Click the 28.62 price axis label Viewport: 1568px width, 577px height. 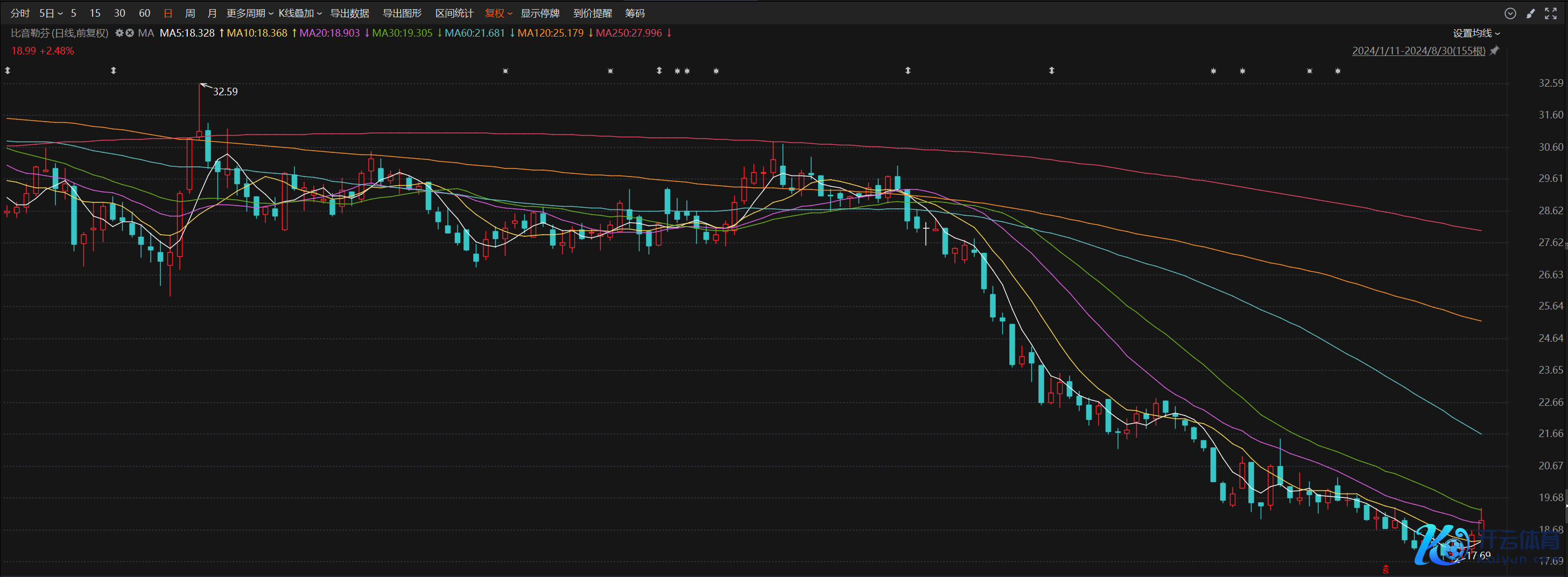click(x=1550, y=210)
